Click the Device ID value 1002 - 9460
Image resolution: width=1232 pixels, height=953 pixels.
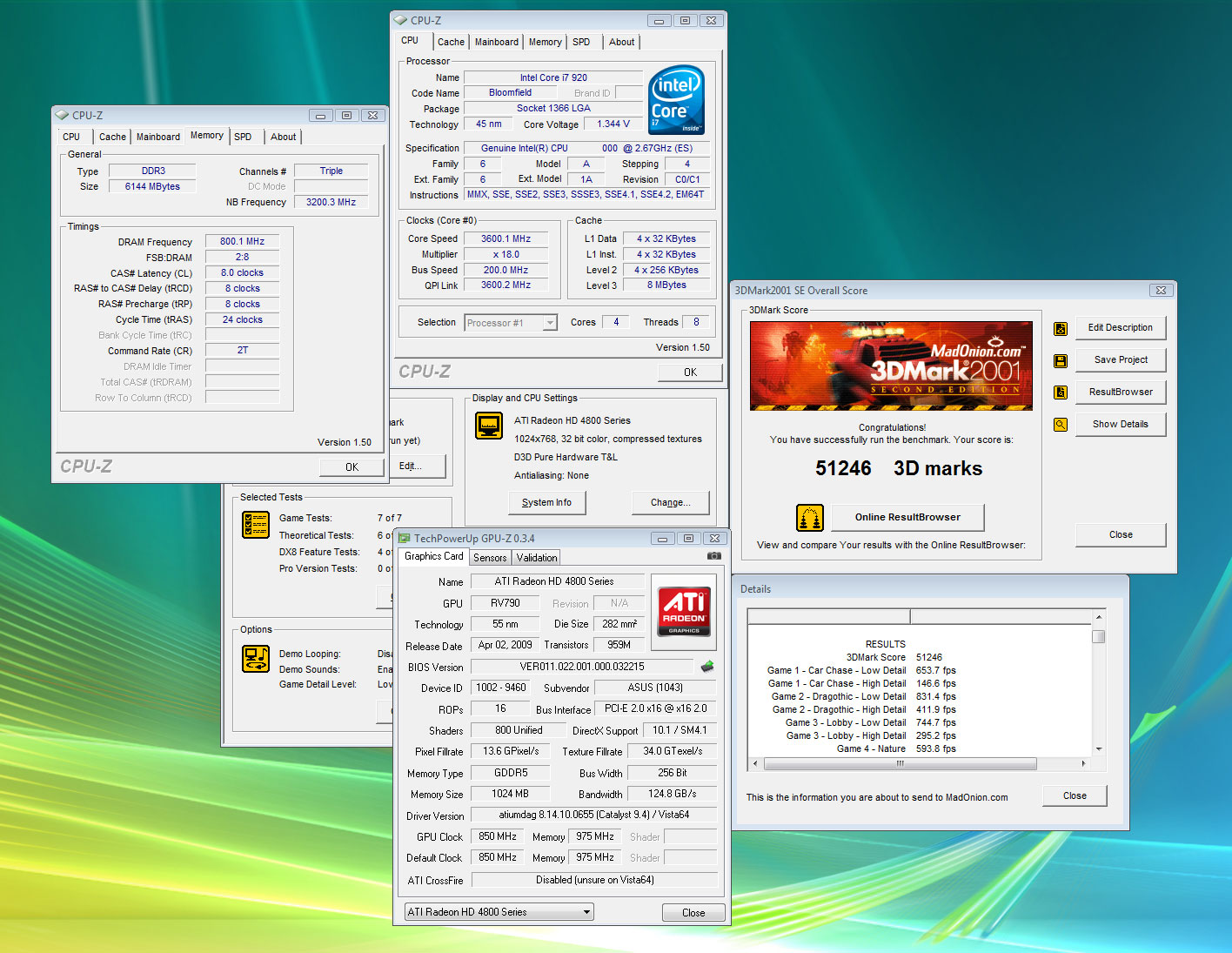[499, 688]
